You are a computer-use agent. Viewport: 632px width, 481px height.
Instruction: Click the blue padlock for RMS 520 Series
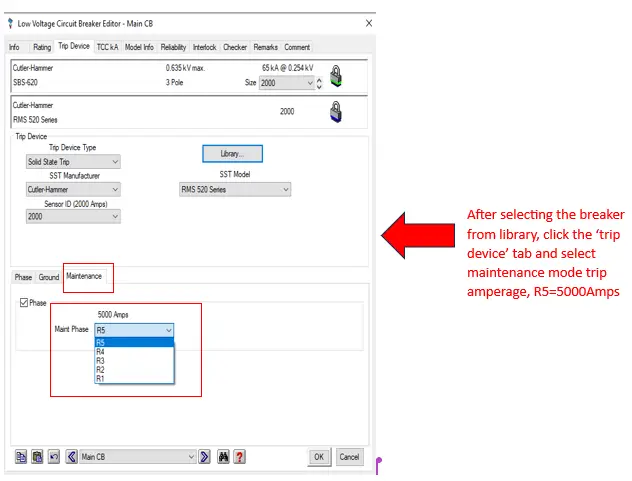336,112
